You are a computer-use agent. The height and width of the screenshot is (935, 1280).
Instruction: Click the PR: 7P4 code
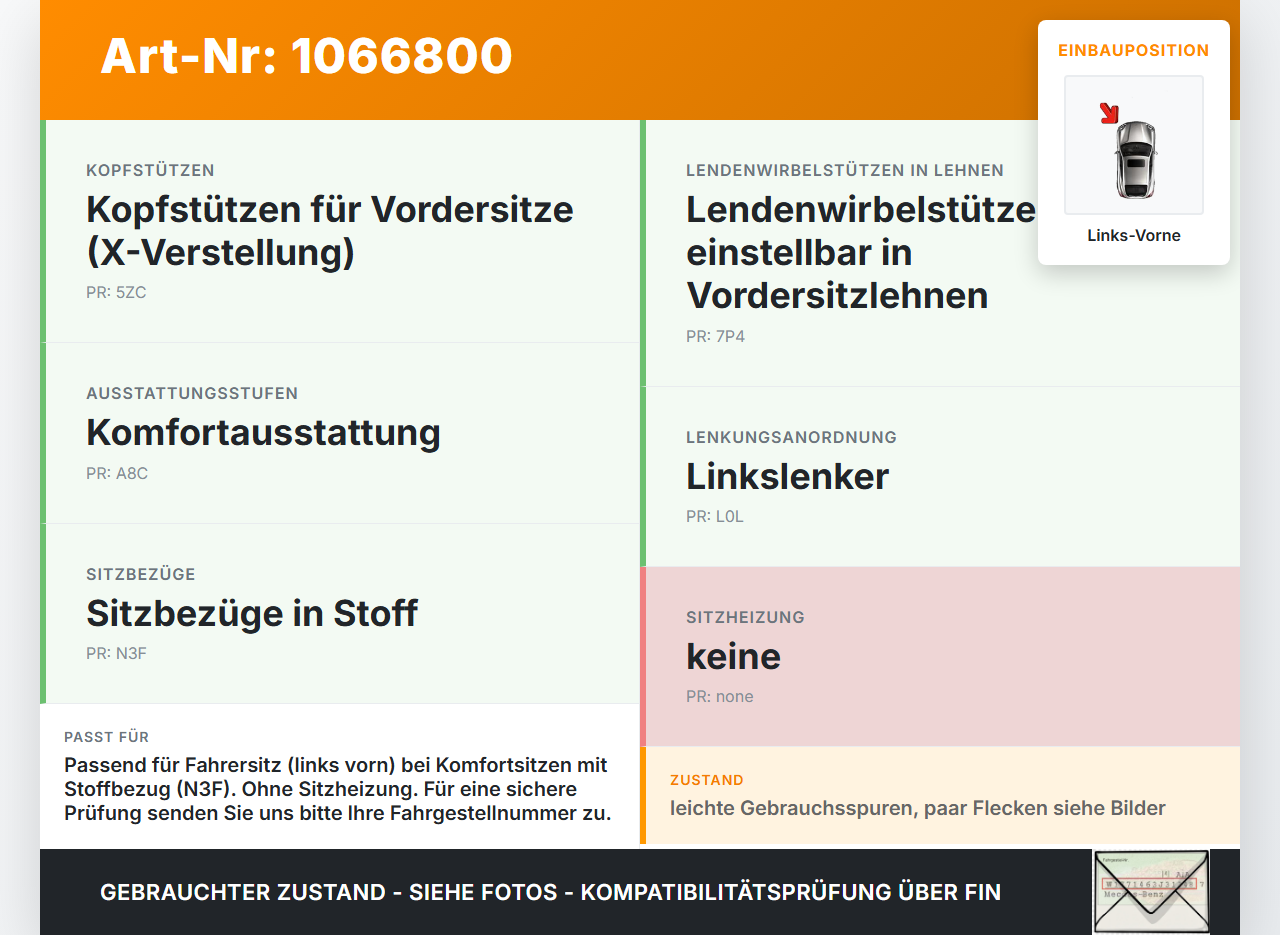click(715, 337)
